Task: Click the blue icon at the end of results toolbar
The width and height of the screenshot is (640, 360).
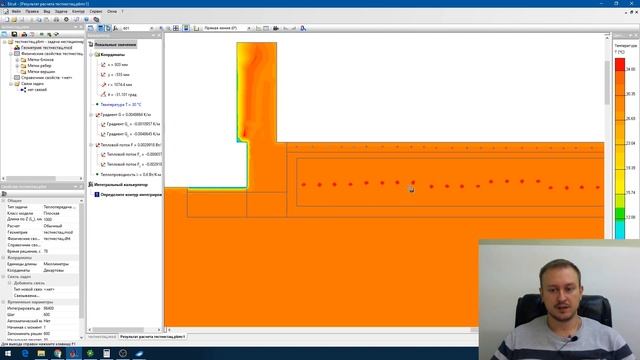Action: pos(303,28)
